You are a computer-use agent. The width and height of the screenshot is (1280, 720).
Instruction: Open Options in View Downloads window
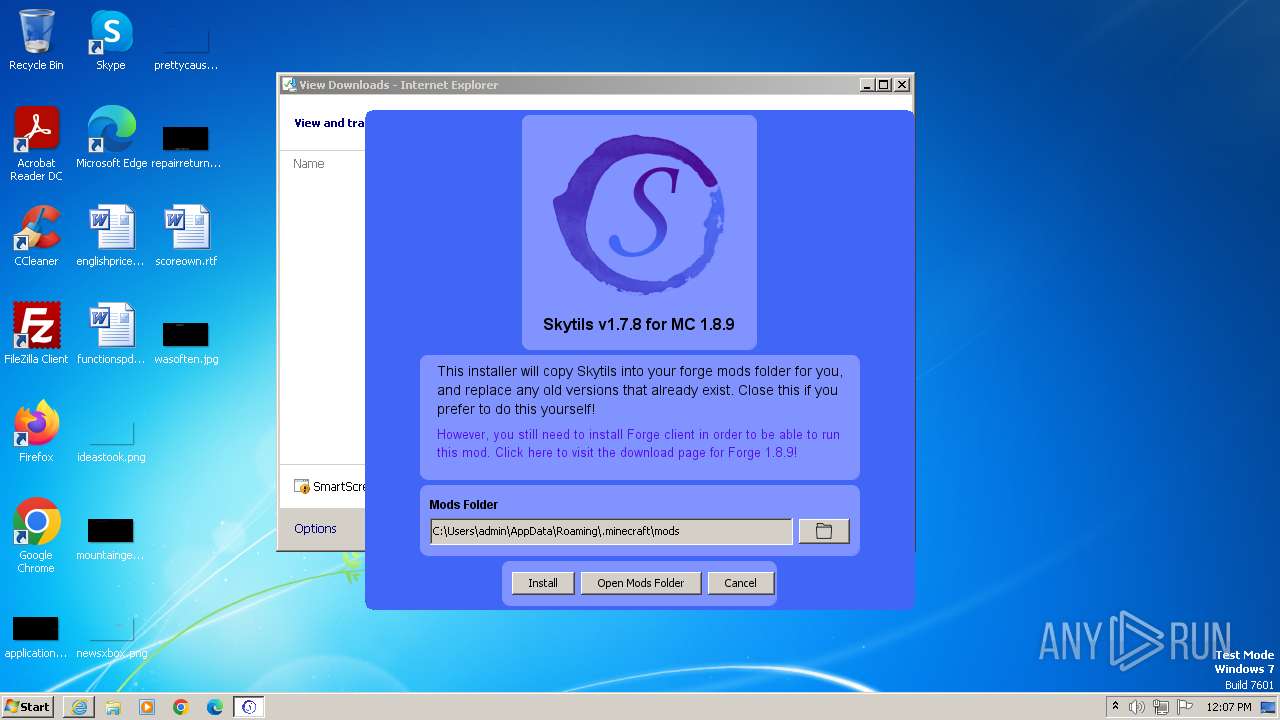315,528
